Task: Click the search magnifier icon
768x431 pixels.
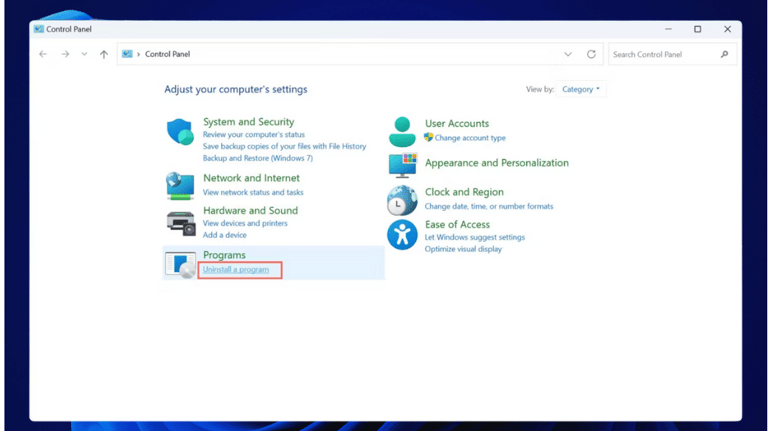Action: pyautogui.click(x=724, y=54)
